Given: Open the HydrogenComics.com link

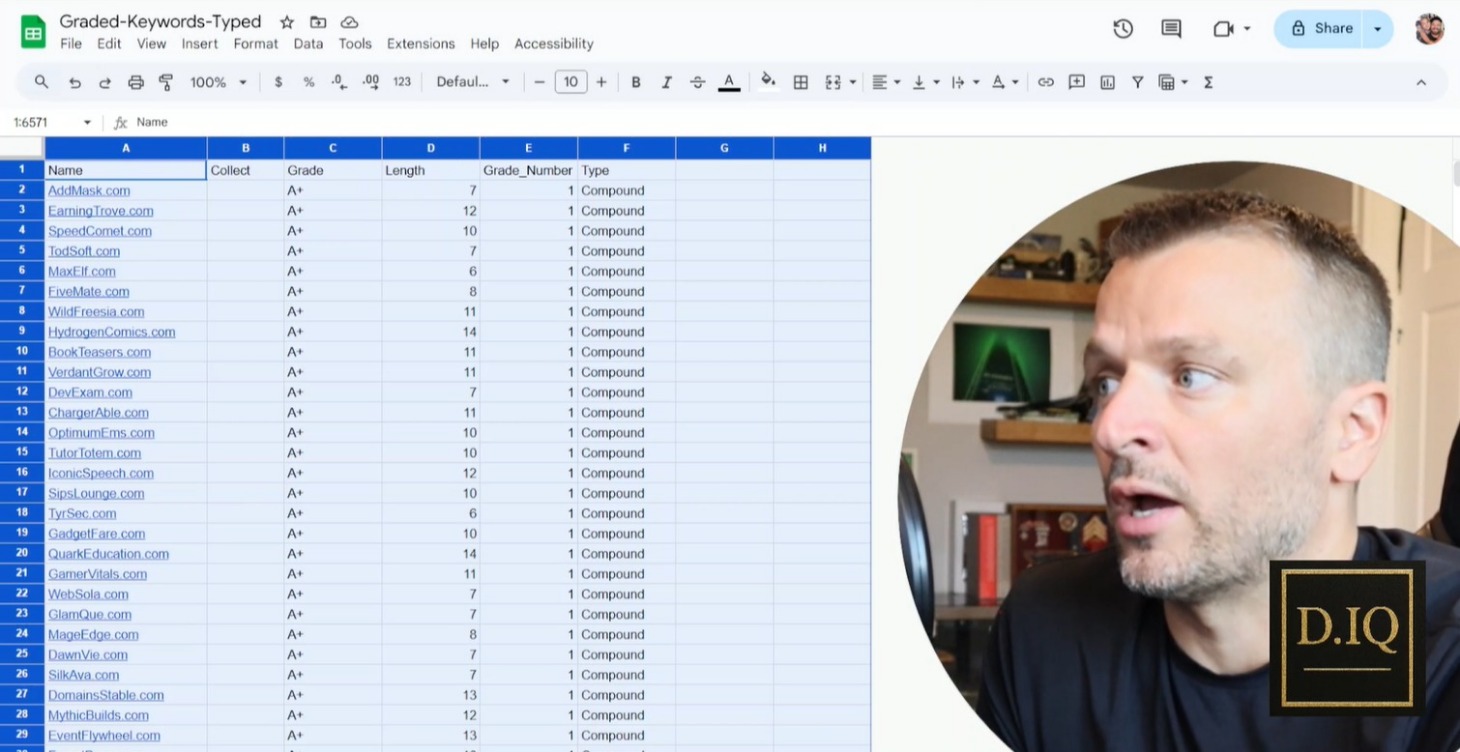Looking at the screenshot, I should (112, 332).
